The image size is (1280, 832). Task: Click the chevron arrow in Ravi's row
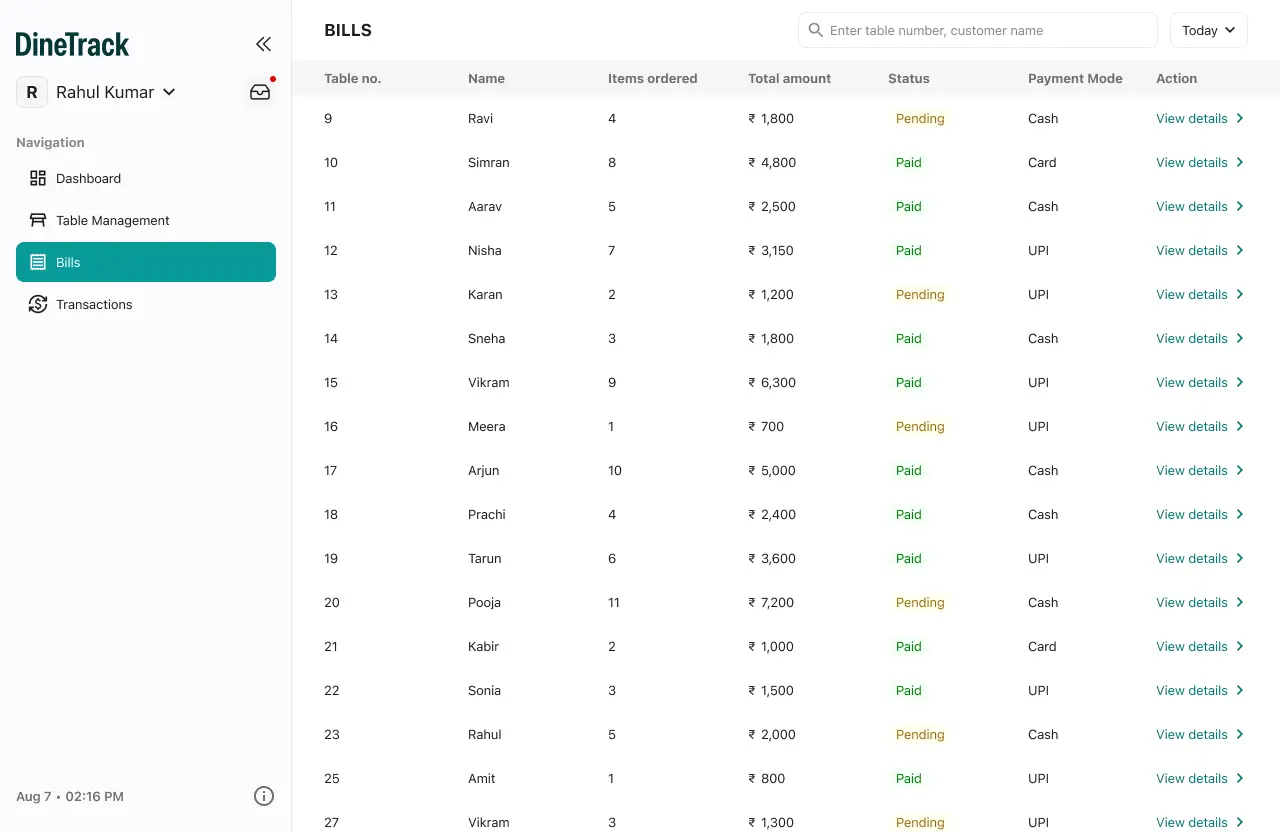click(1240, 118)
